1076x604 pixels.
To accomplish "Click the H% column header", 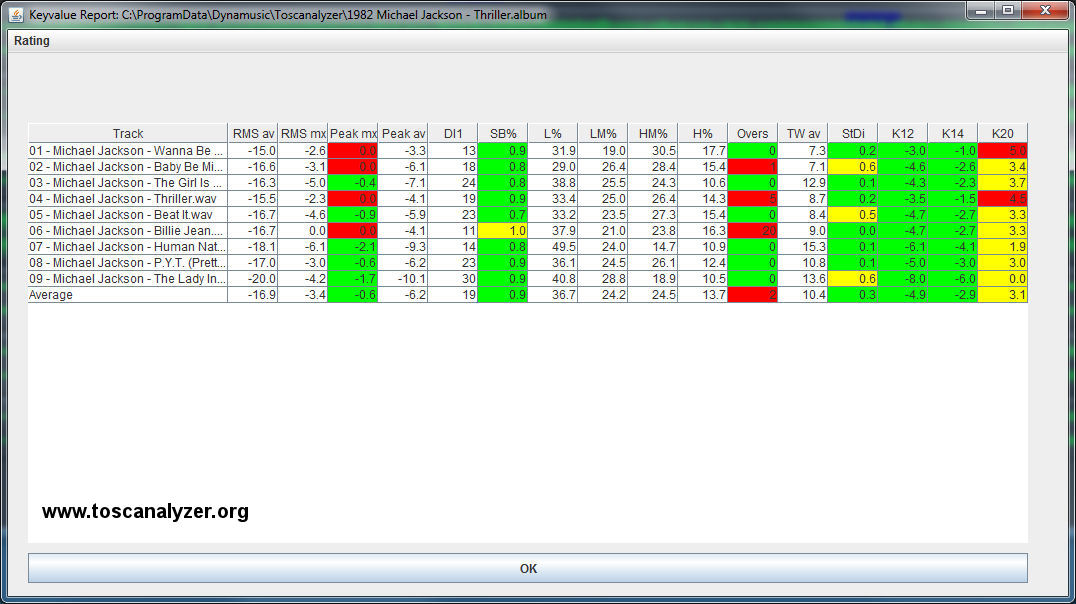I will click(x=703, y=134).
